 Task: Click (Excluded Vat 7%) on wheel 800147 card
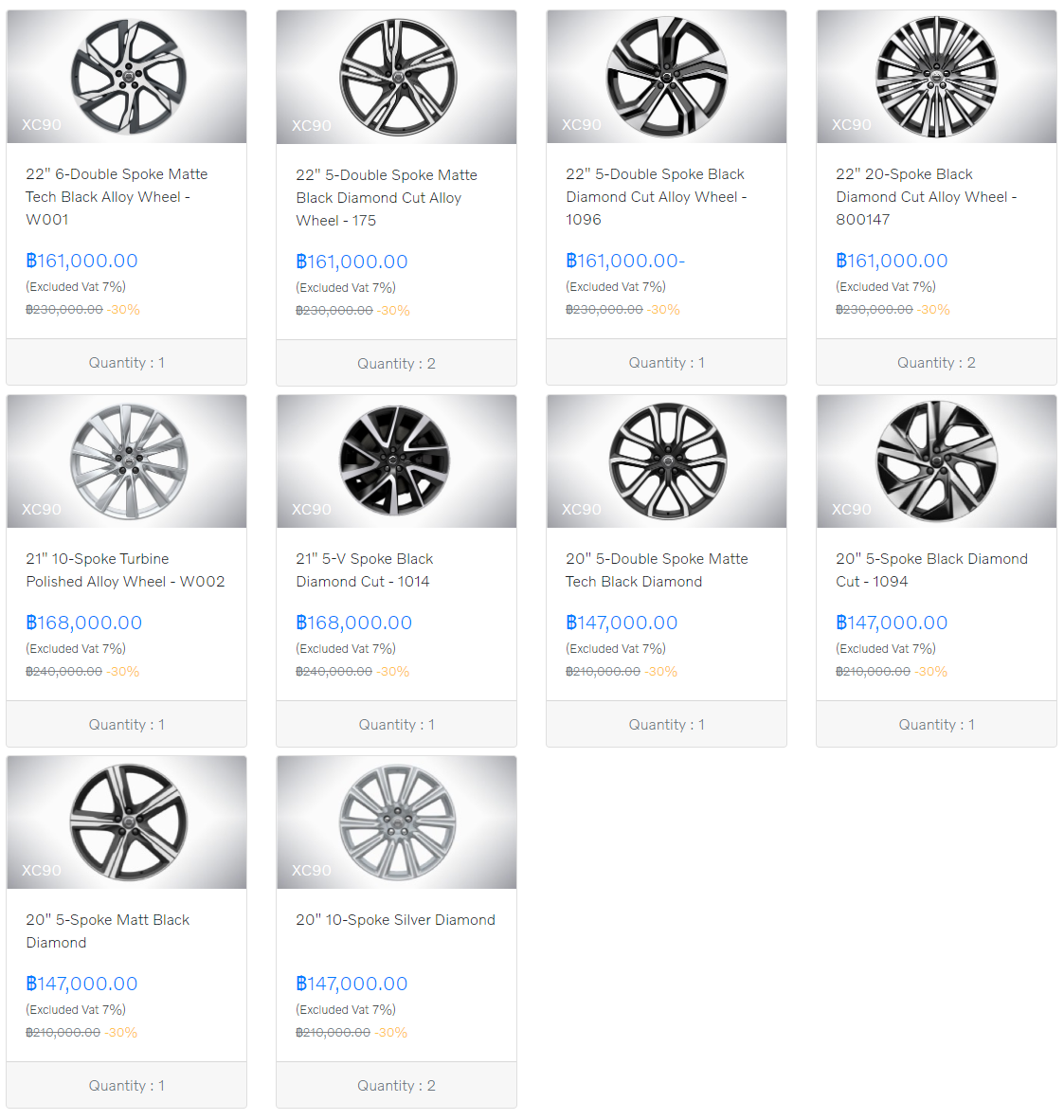[x=886, y=286]
